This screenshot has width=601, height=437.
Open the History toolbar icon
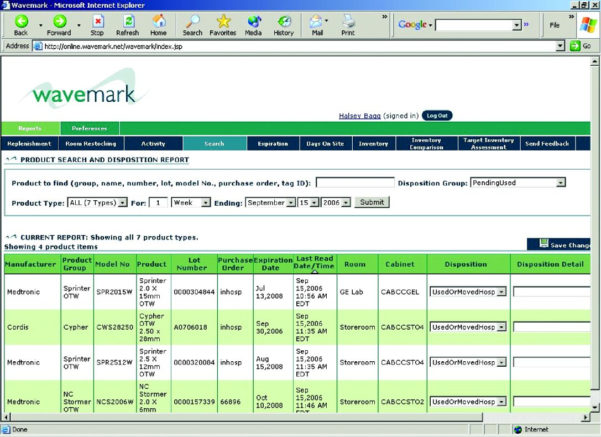click(283, 22)
